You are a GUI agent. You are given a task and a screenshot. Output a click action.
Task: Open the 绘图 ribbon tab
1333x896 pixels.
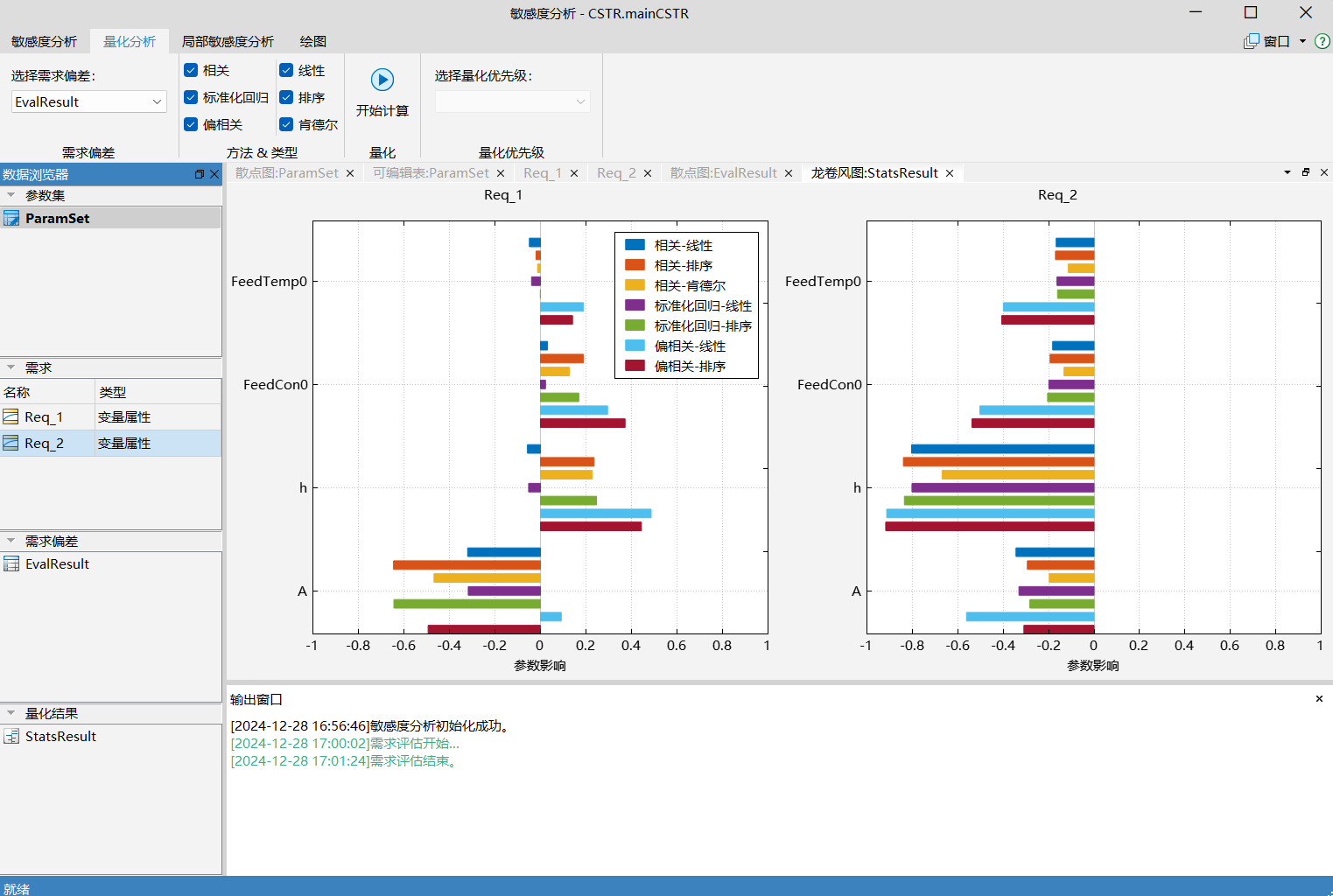(312, 41)
